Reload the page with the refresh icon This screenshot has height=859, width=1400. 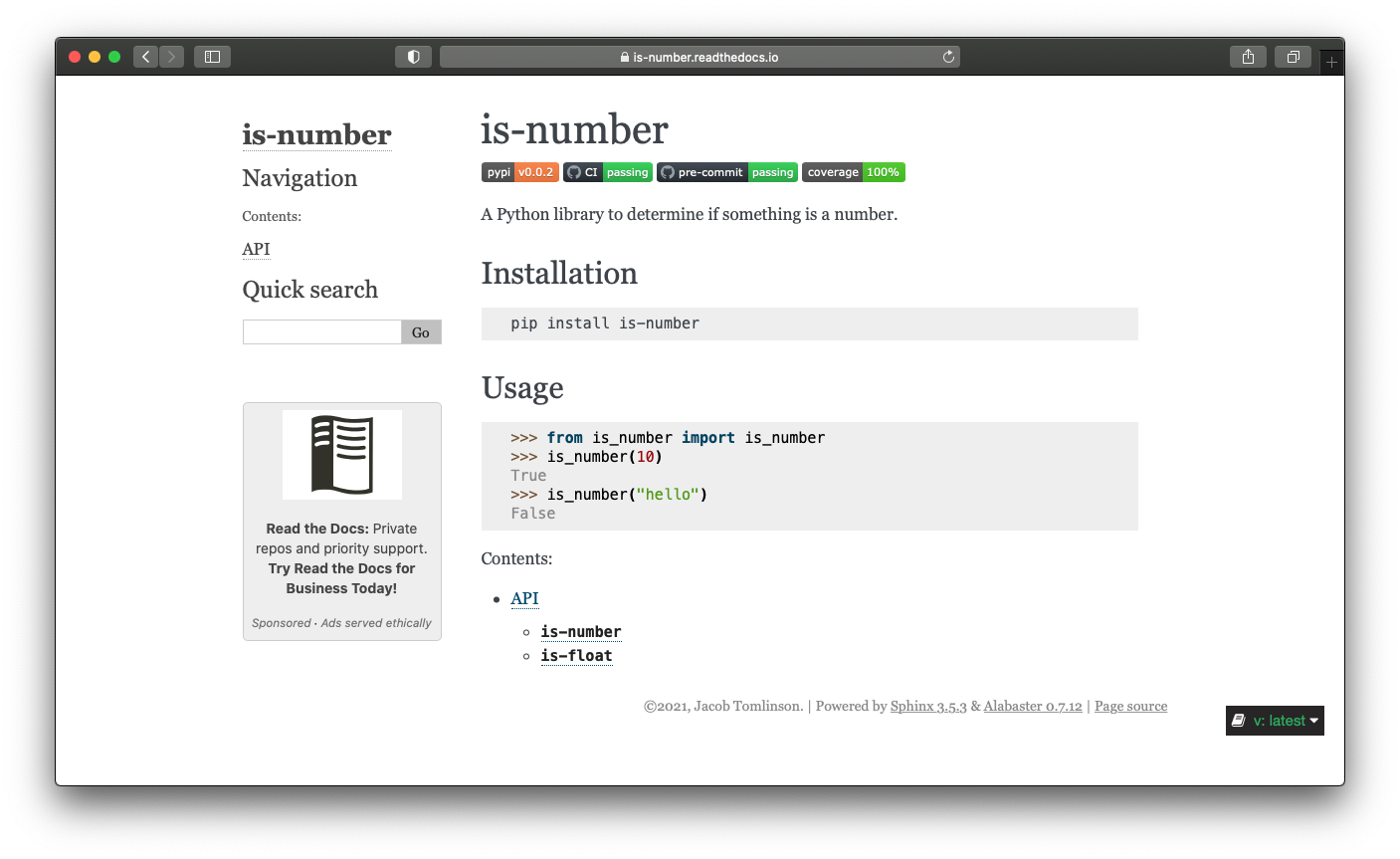(x=948, y=57)
